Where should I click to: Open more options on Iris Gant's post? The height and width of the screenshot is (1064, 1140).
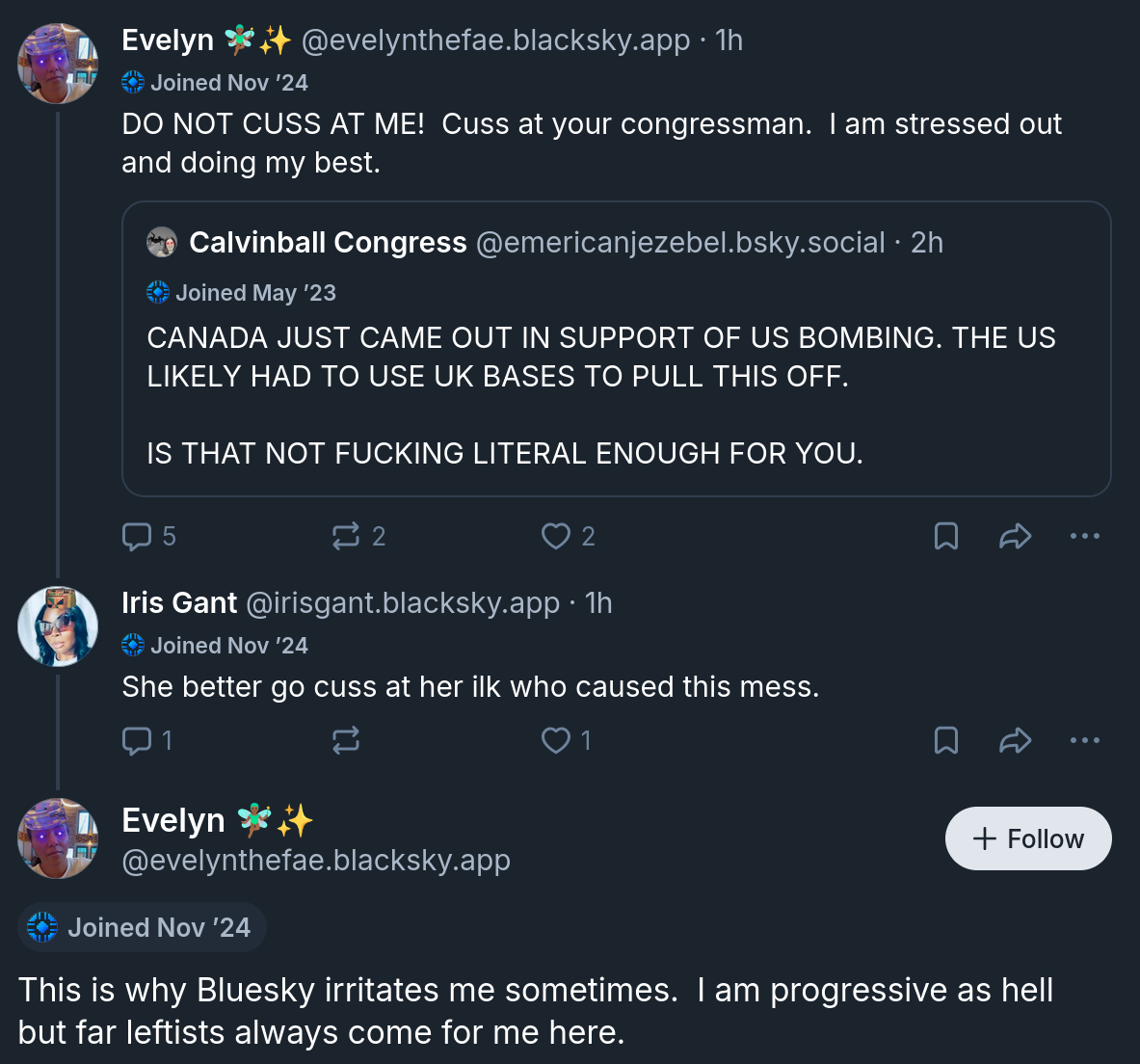1085,740
